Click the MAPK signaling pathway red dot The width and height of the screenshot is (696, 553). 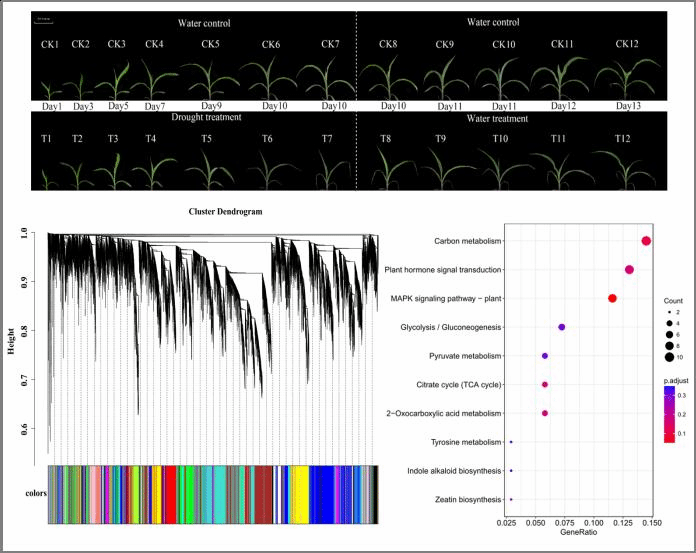(612, 298)
